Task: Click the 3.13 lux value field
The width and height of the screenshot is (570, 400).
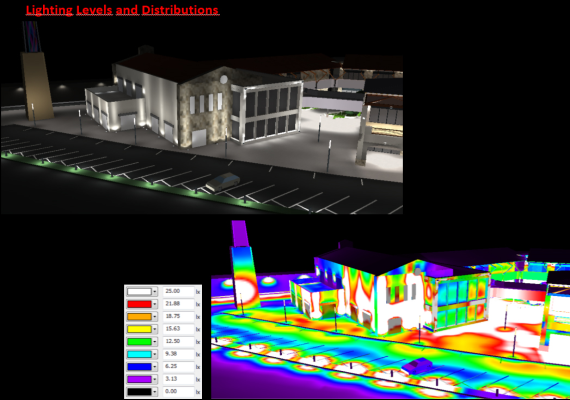Action: (x=178, y=379)
